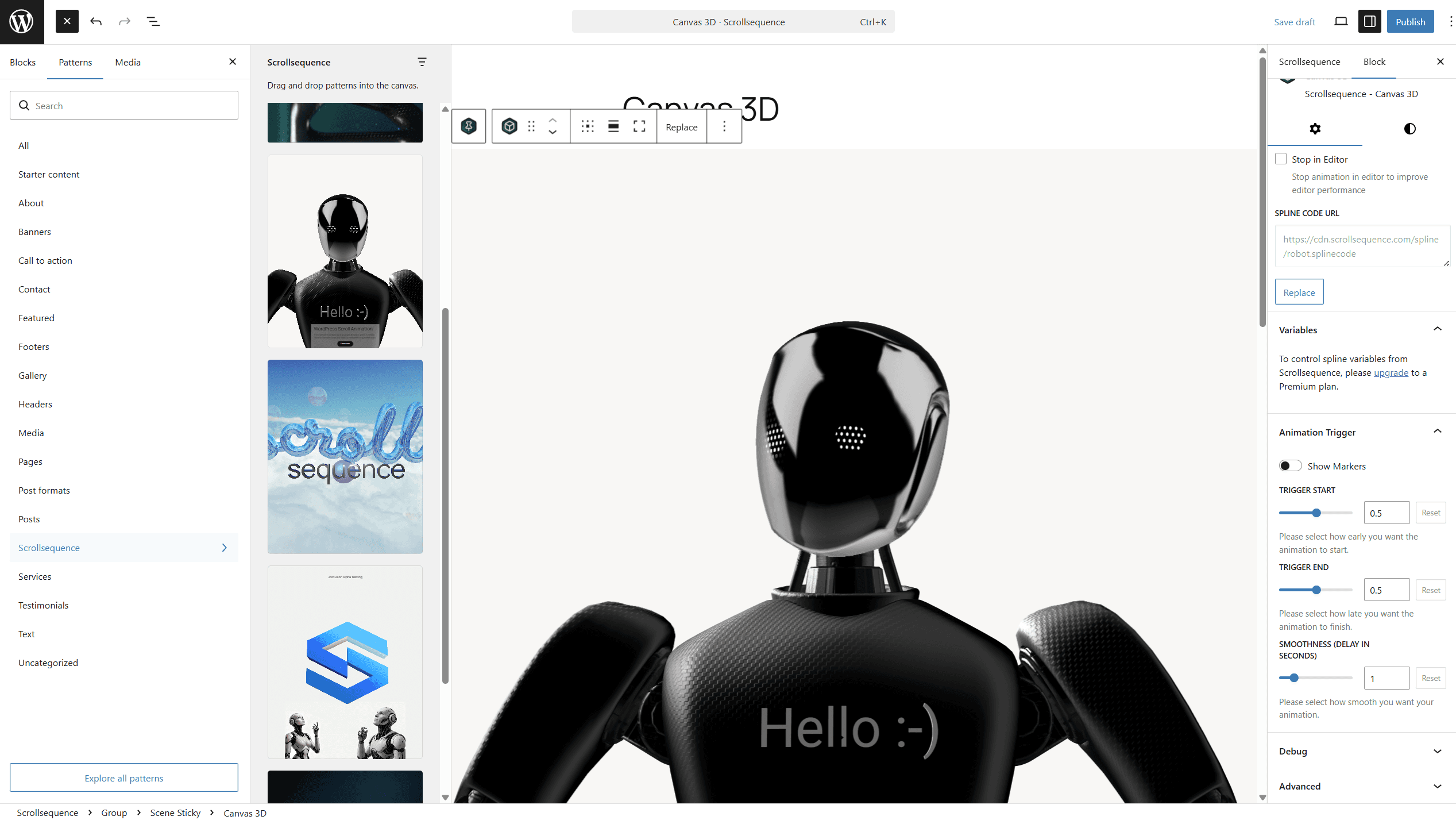Open the Block tab in settings sidebar
Viewport: 1456px width, 820px height.
pos(1374,61)
